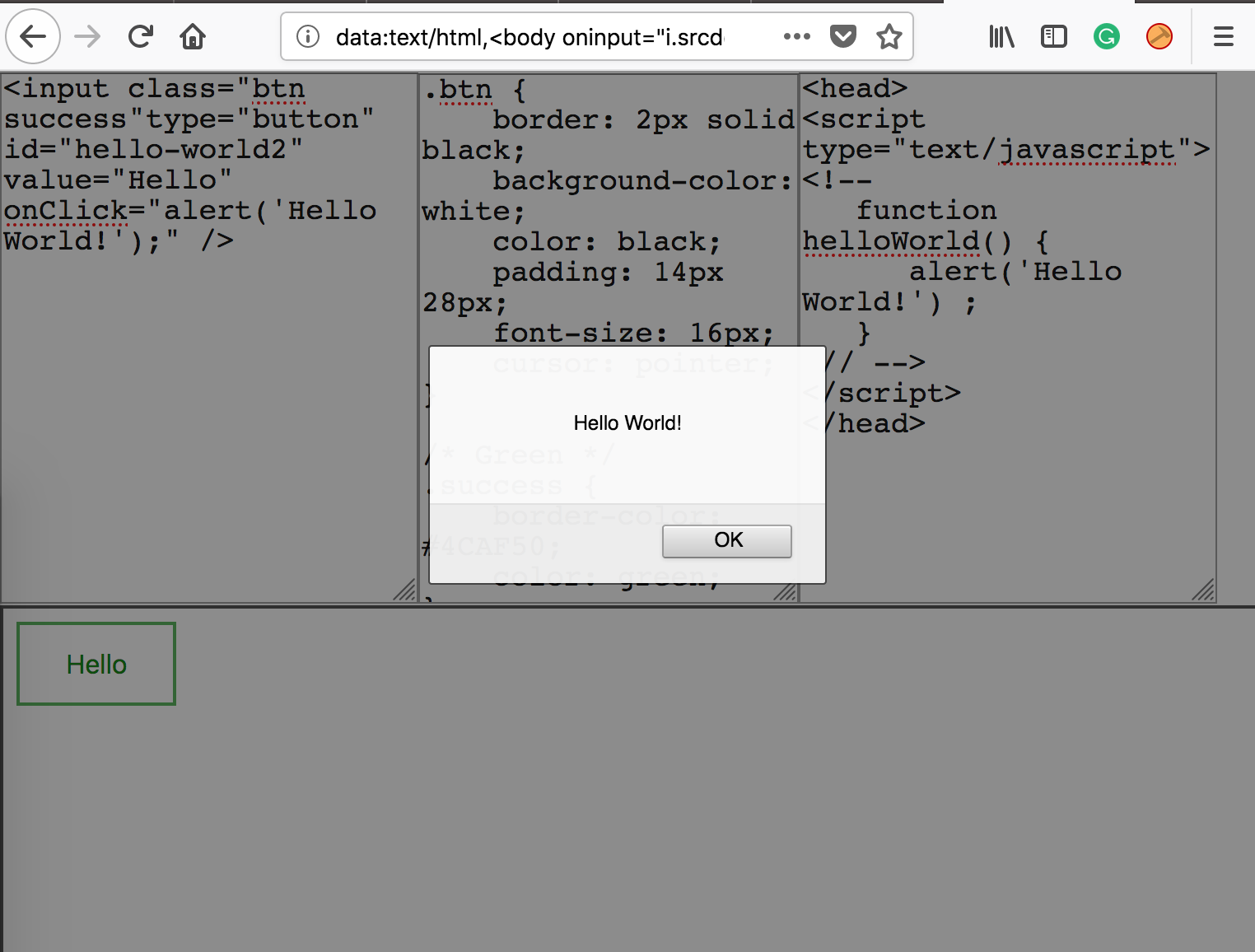This screenshot has height=952, width=1255.
Task: Click the 'helloWorld() {' function line
Action: (926, 241)
